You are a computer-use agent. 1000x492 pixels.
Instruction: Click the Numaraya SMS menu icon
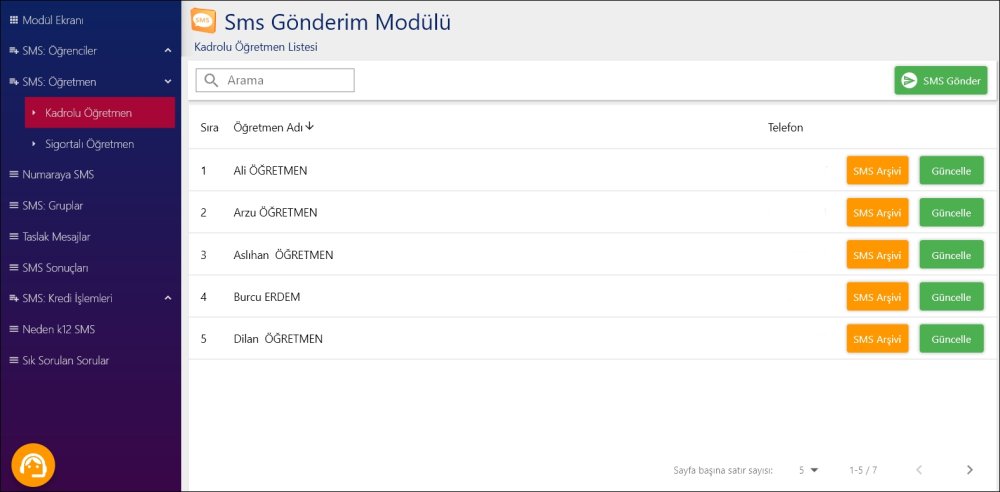point(13,174)
